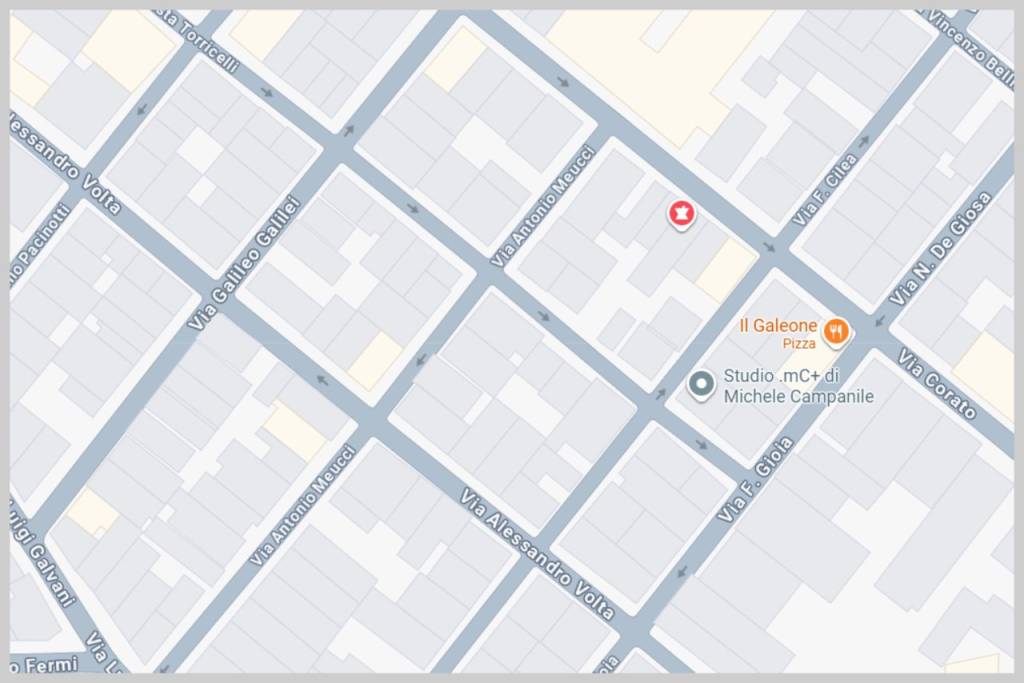The width and height of the screenshot is (1024, 683).
Task: Click the Via Galileo Galilei street label
Action: [244, 262]
